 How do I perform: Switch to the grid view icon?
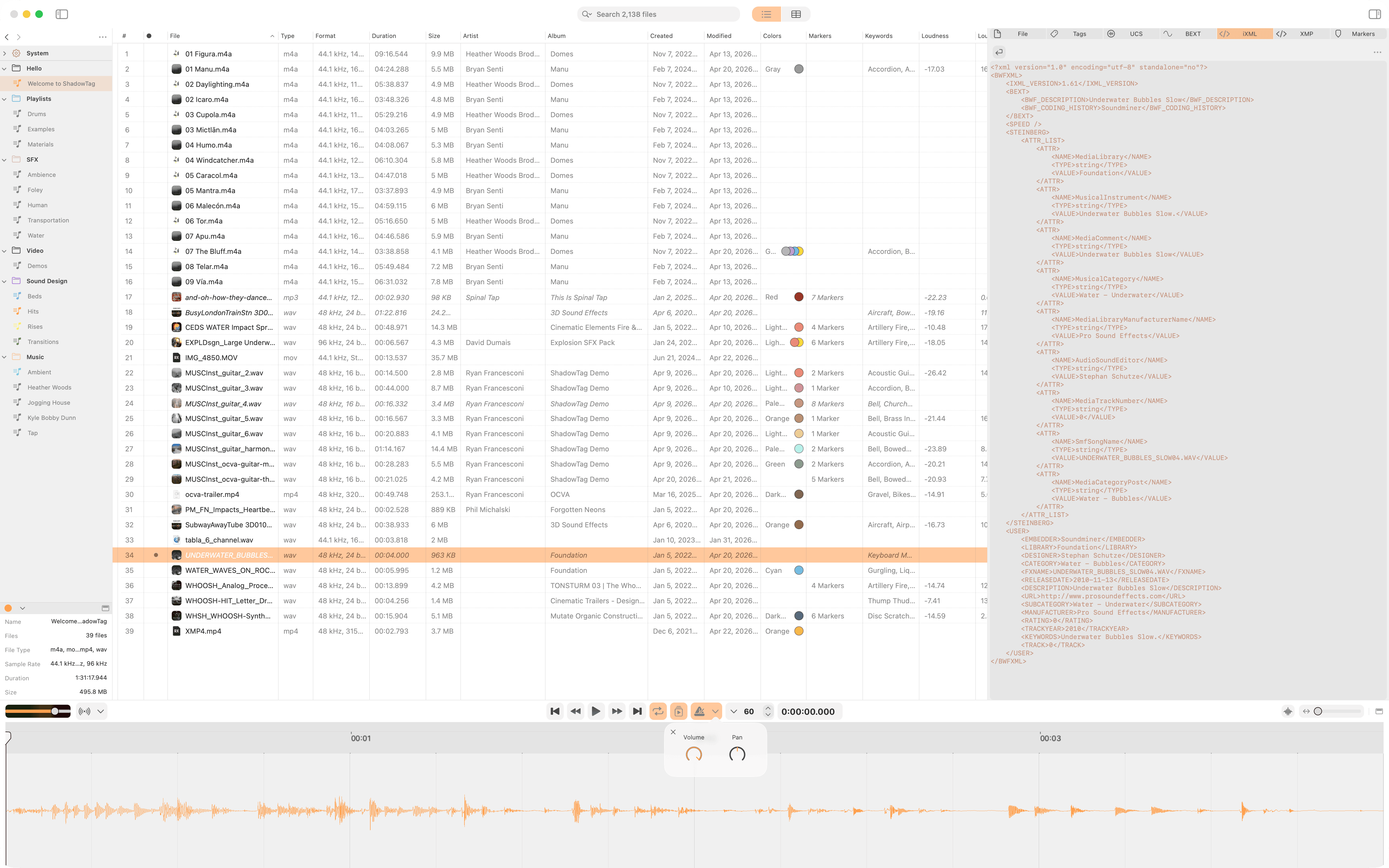click(x=795, y=14)
